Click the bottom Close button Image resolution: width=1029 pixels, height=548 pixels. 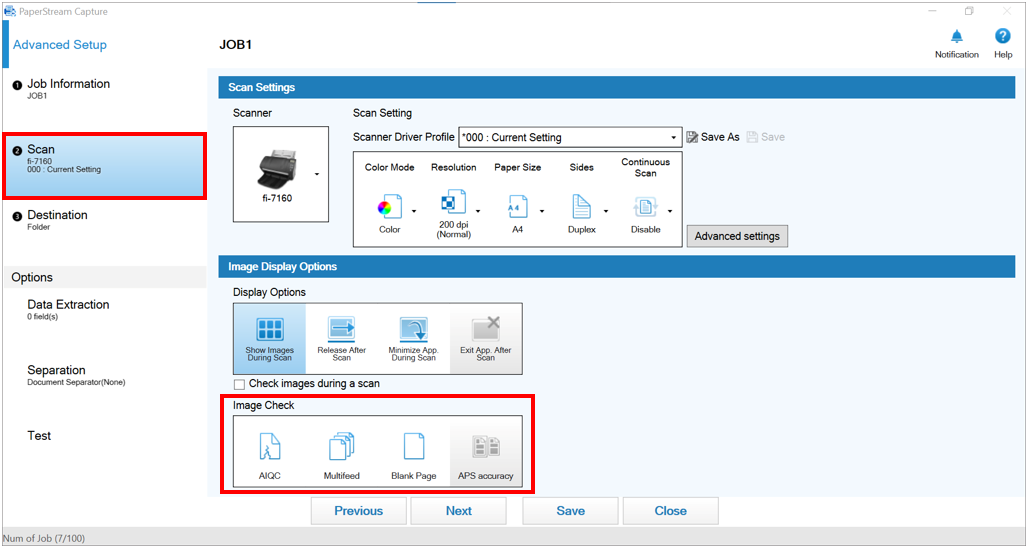tap(670, 511)
